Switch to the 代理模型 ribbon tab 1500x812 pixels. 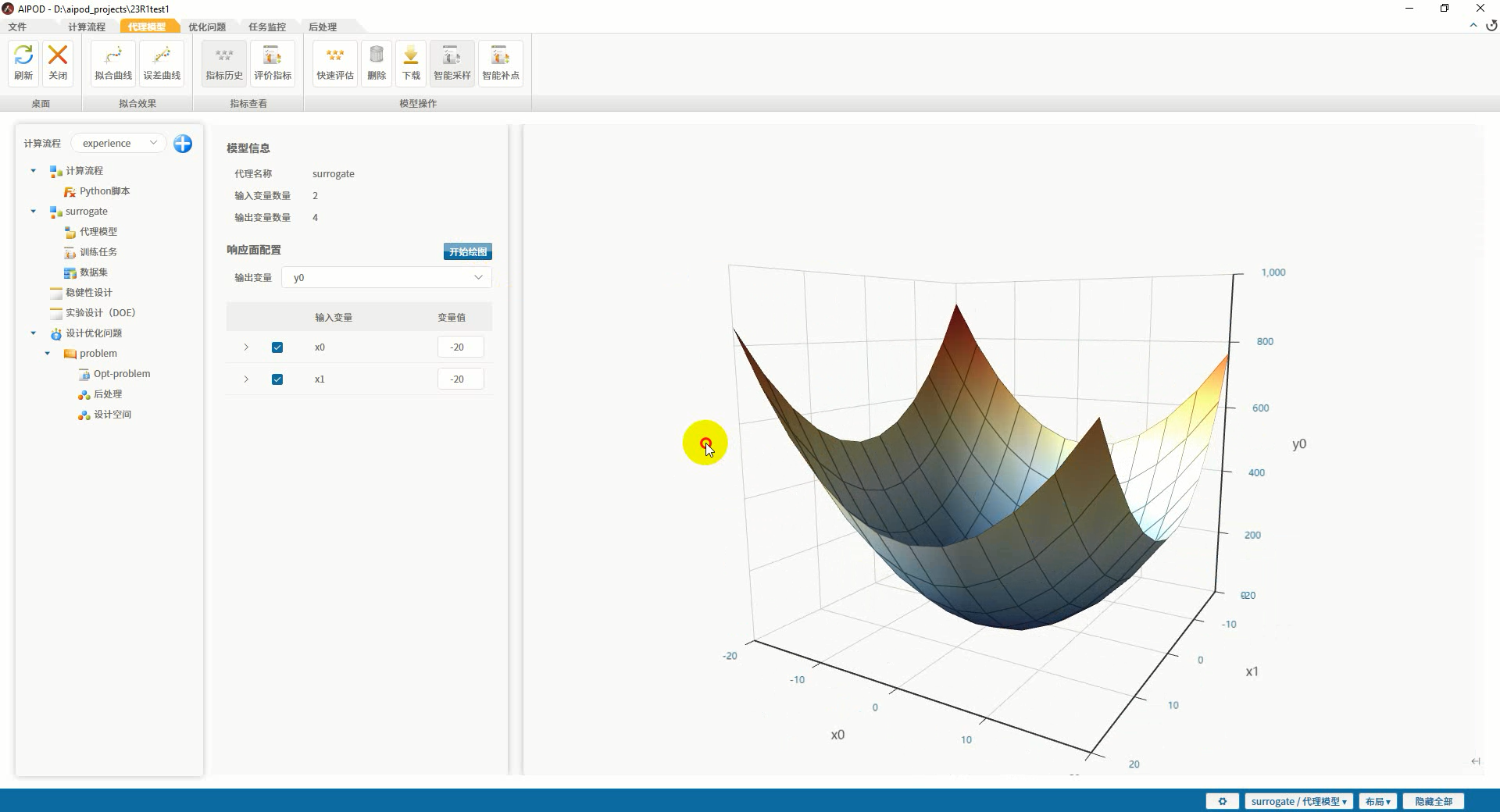click(x=147, y=27)
